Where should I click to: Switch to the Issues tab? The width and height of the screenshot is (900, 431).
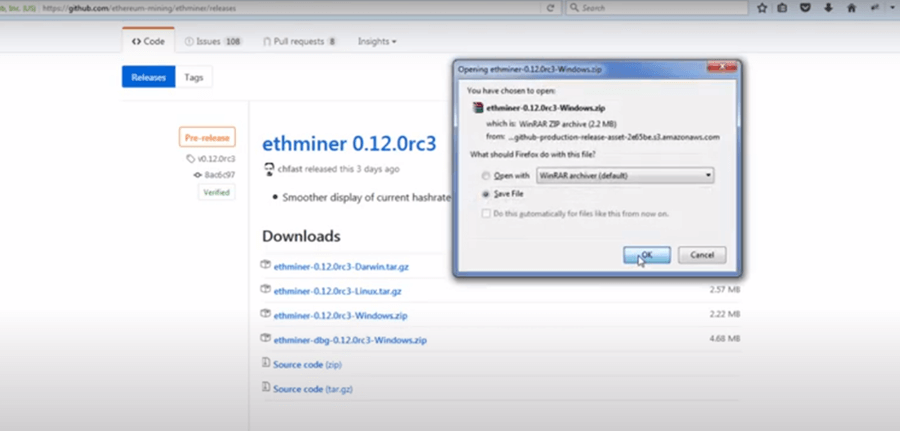pos(213,42)
